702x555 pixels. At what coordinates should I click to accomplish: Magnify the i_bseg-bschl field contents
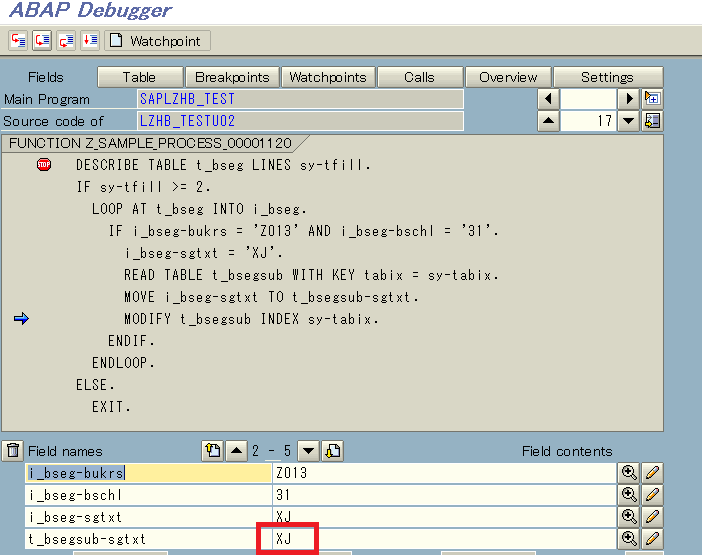pos(629,495)
